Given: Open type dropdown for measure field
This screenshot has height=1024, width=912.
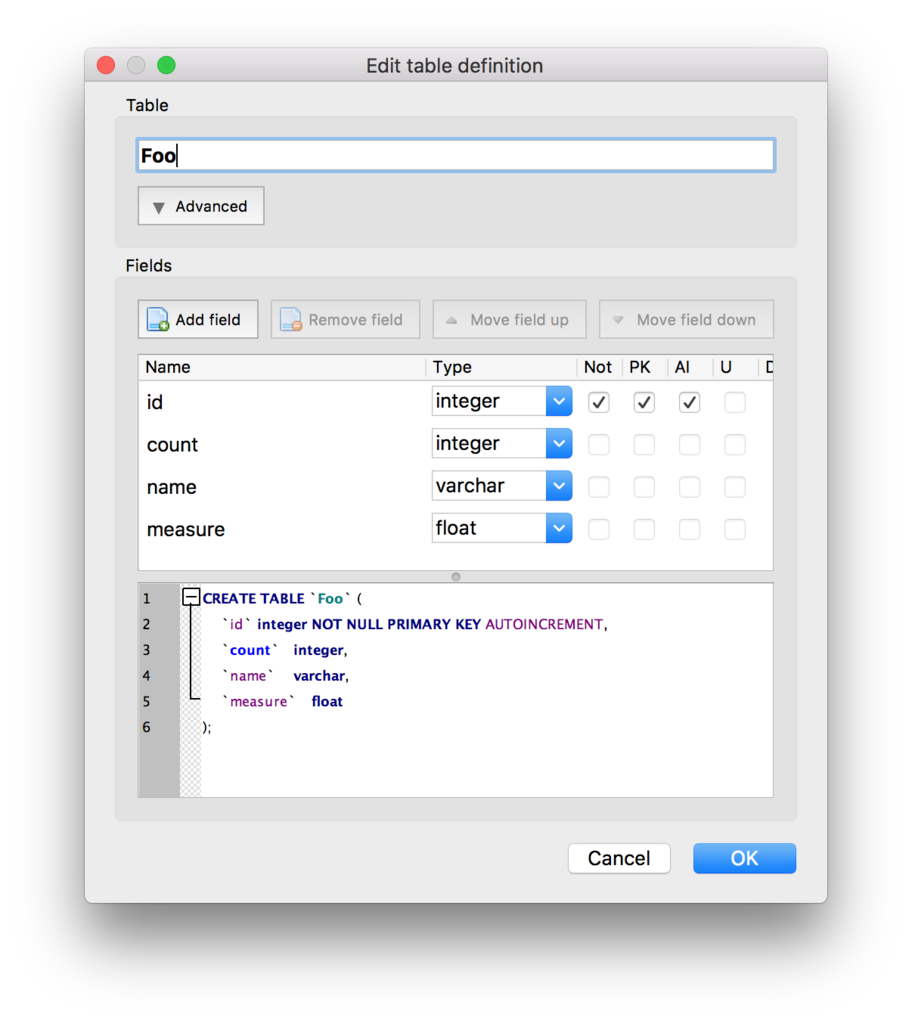Looking at the screenshot, I should [x=559, y=528].
